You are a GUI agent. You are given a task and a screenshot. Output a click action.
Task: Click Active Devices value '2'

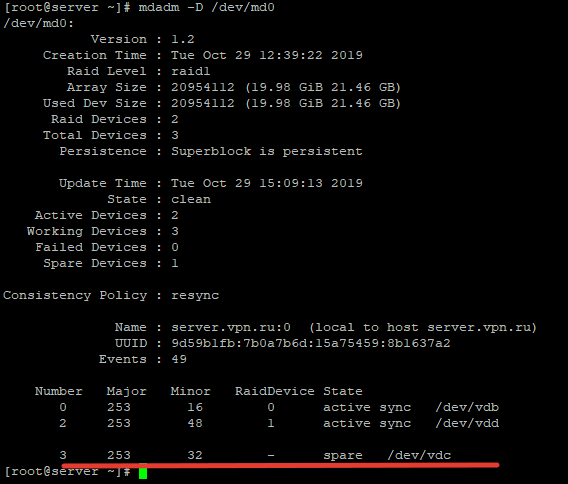[x=175, y=215]
